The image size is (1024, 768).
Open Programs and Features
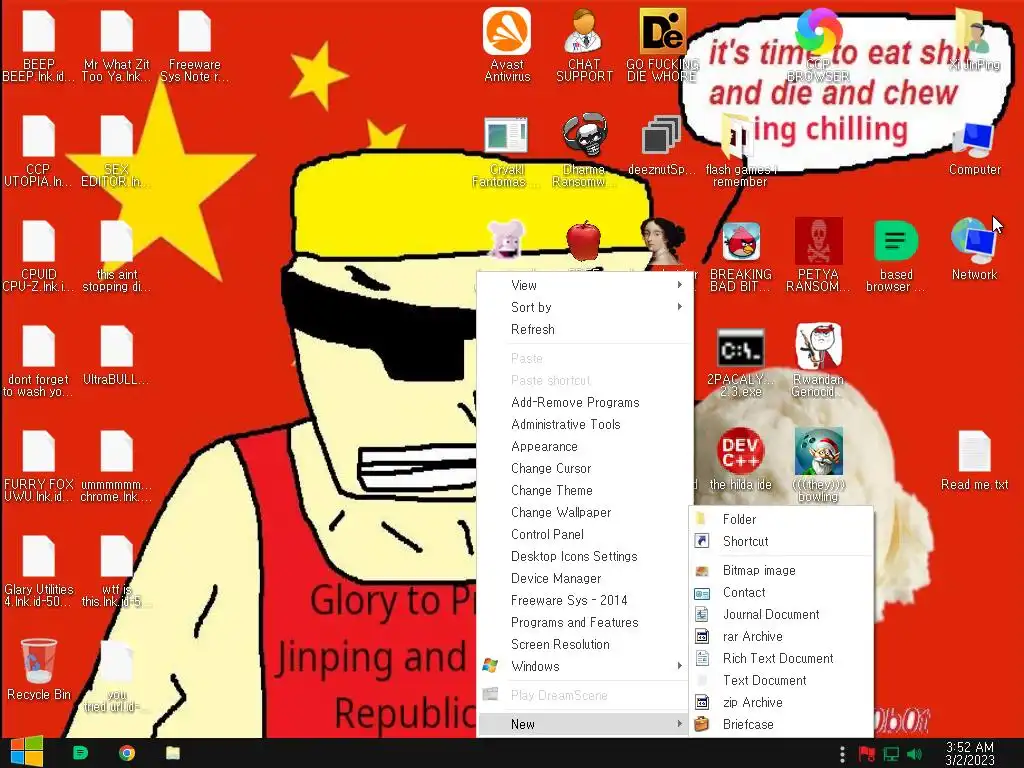coord(584,622)
